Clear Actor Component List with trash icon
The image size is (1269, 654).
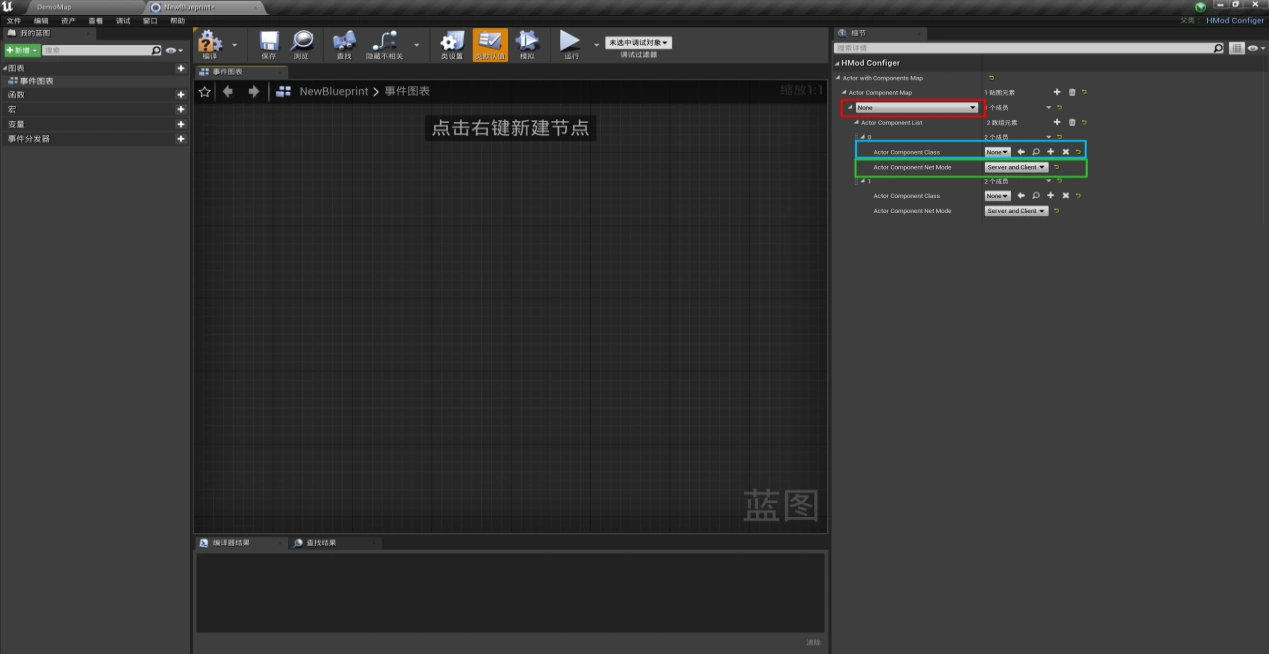[1072, 122]
